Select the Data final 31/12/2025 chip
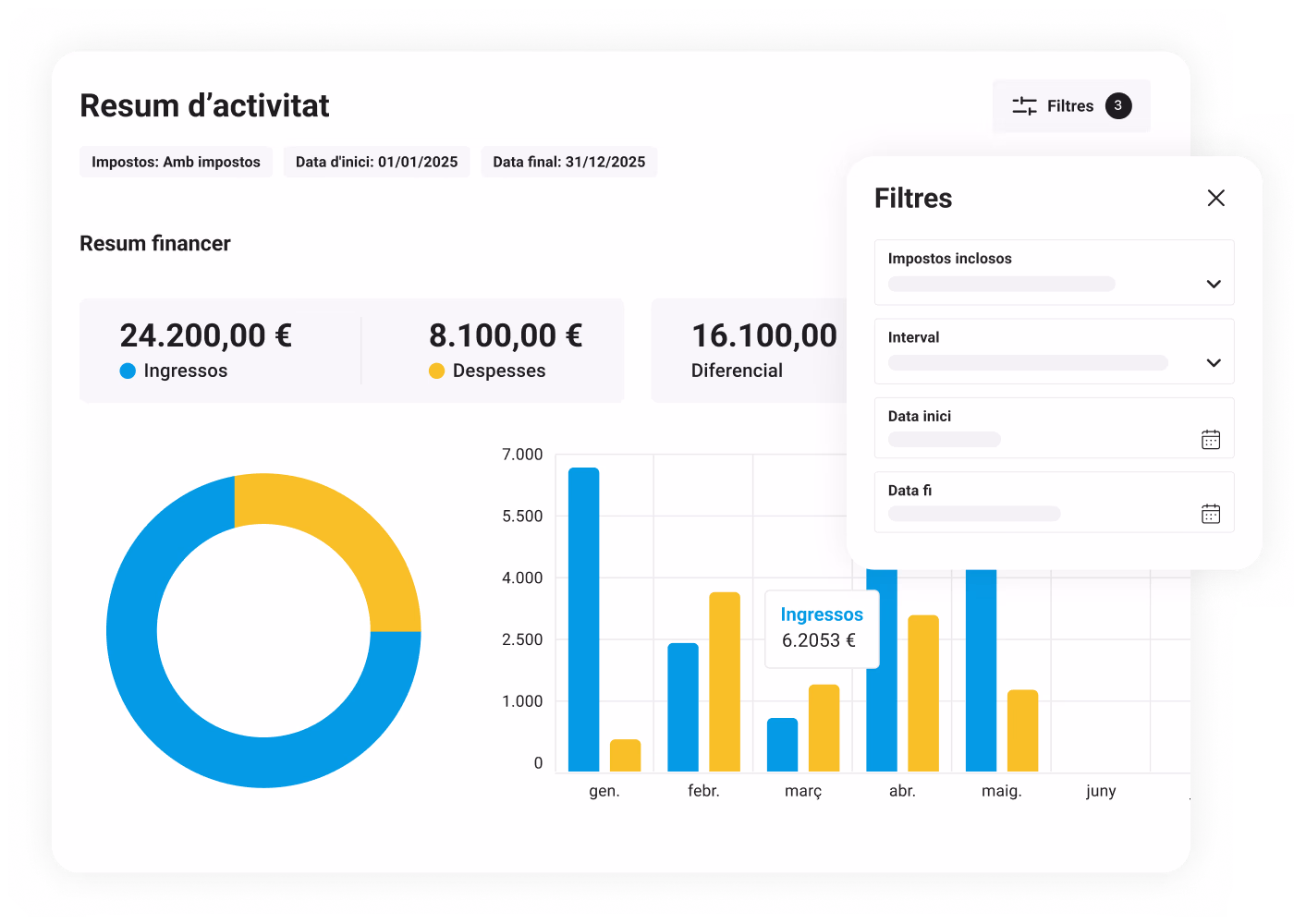The height and width of the screenshot is (924, 1294). click(569, 162)
